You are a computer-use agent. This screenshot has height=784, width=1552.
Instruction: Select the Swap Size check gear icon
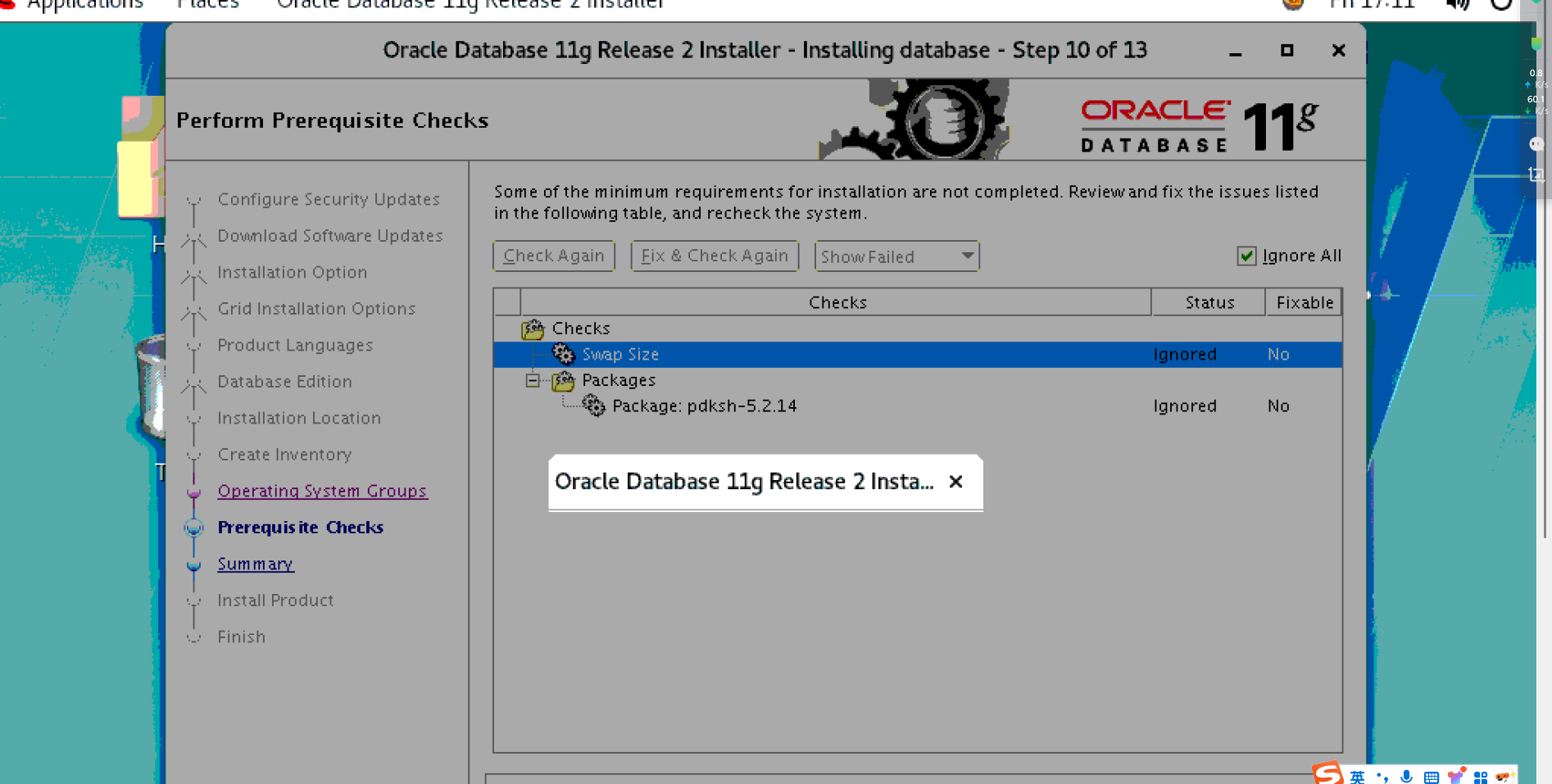click(x=564, y=354)
